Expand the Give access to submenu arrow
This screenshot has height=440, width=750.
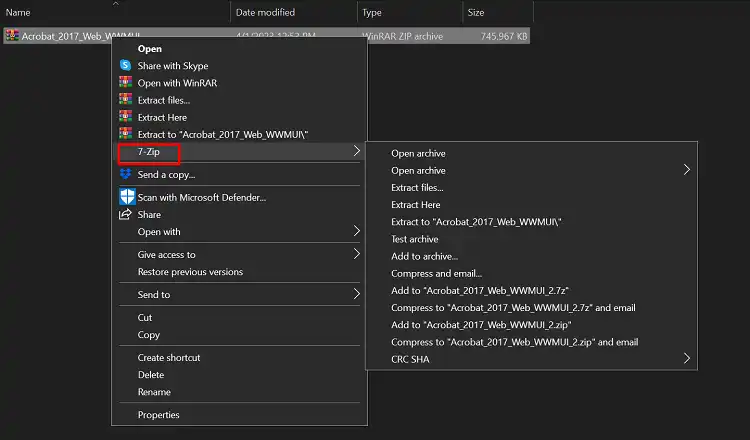pyautogui.click(x=356, y=254)
